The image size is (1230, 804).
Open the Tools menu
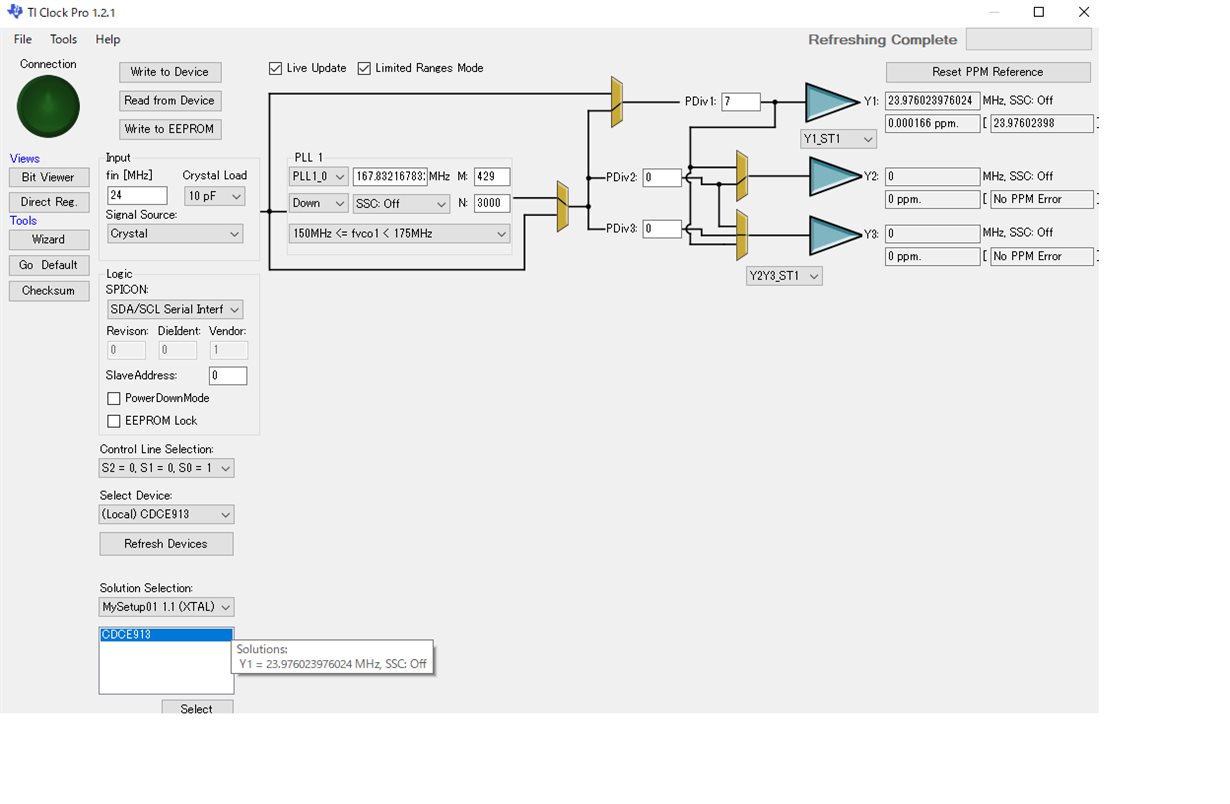pyautogui.click(x=64, y=40)
